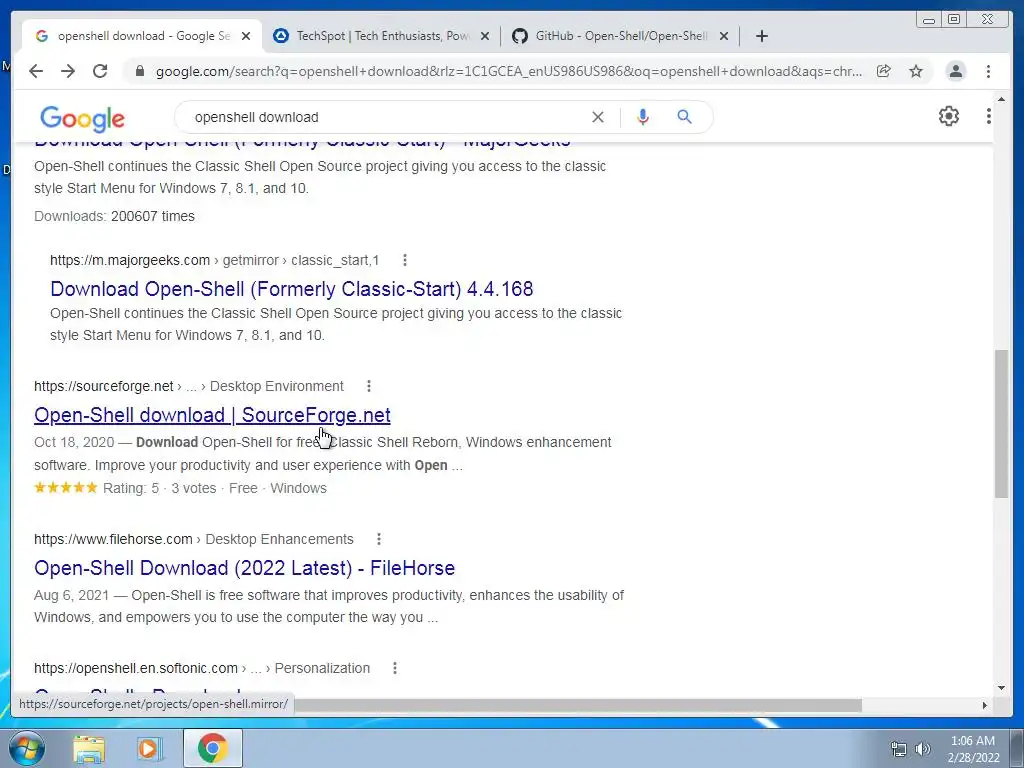Open a new tab with plus button
This screenshot has height=768, width=1024.
click(761, 36)
